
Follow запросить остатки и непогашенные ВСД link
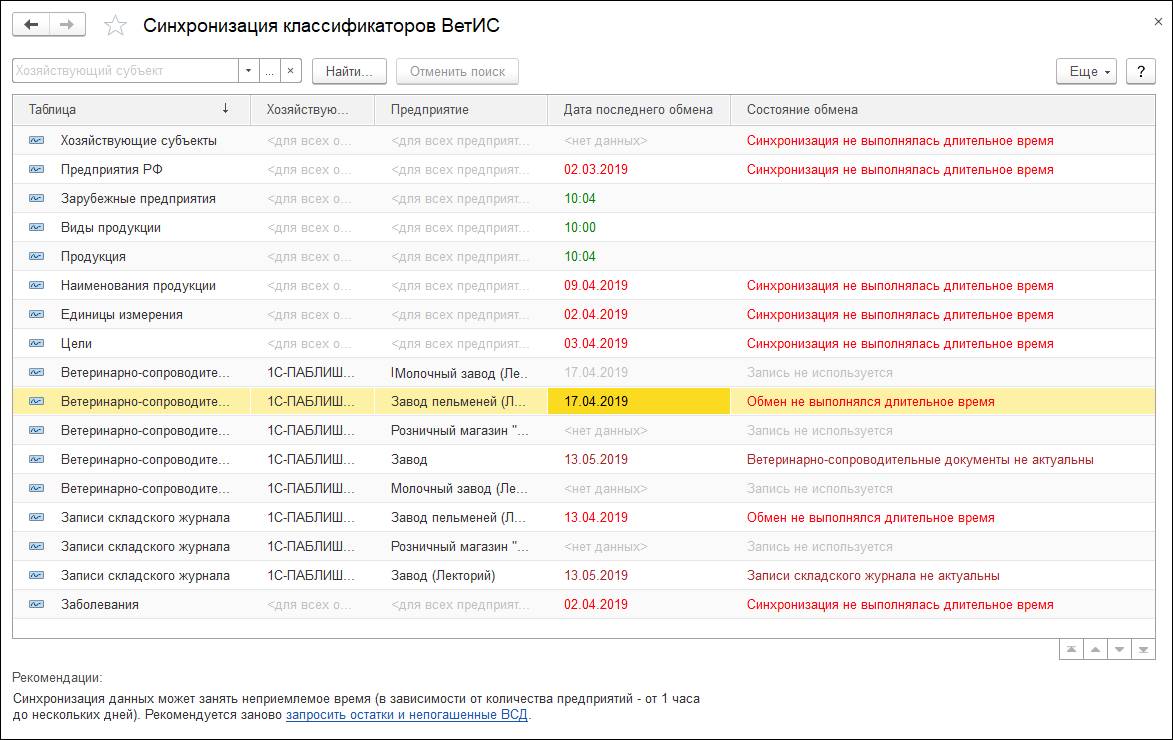pyautogui.click(x=407, y=715)
